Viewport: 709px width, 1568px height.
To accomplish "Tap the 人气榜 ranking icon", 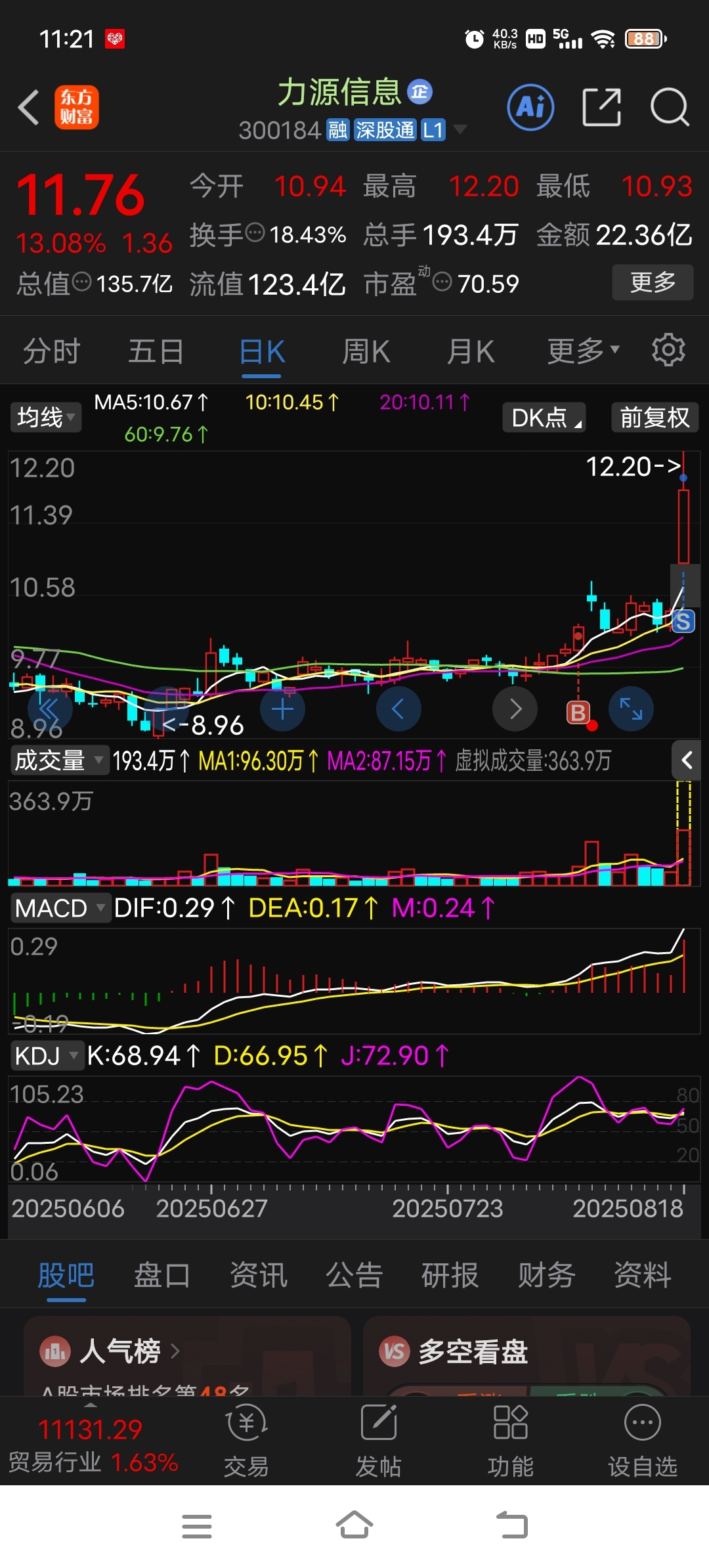I will pyautogui.click(x=55, y=1351).
